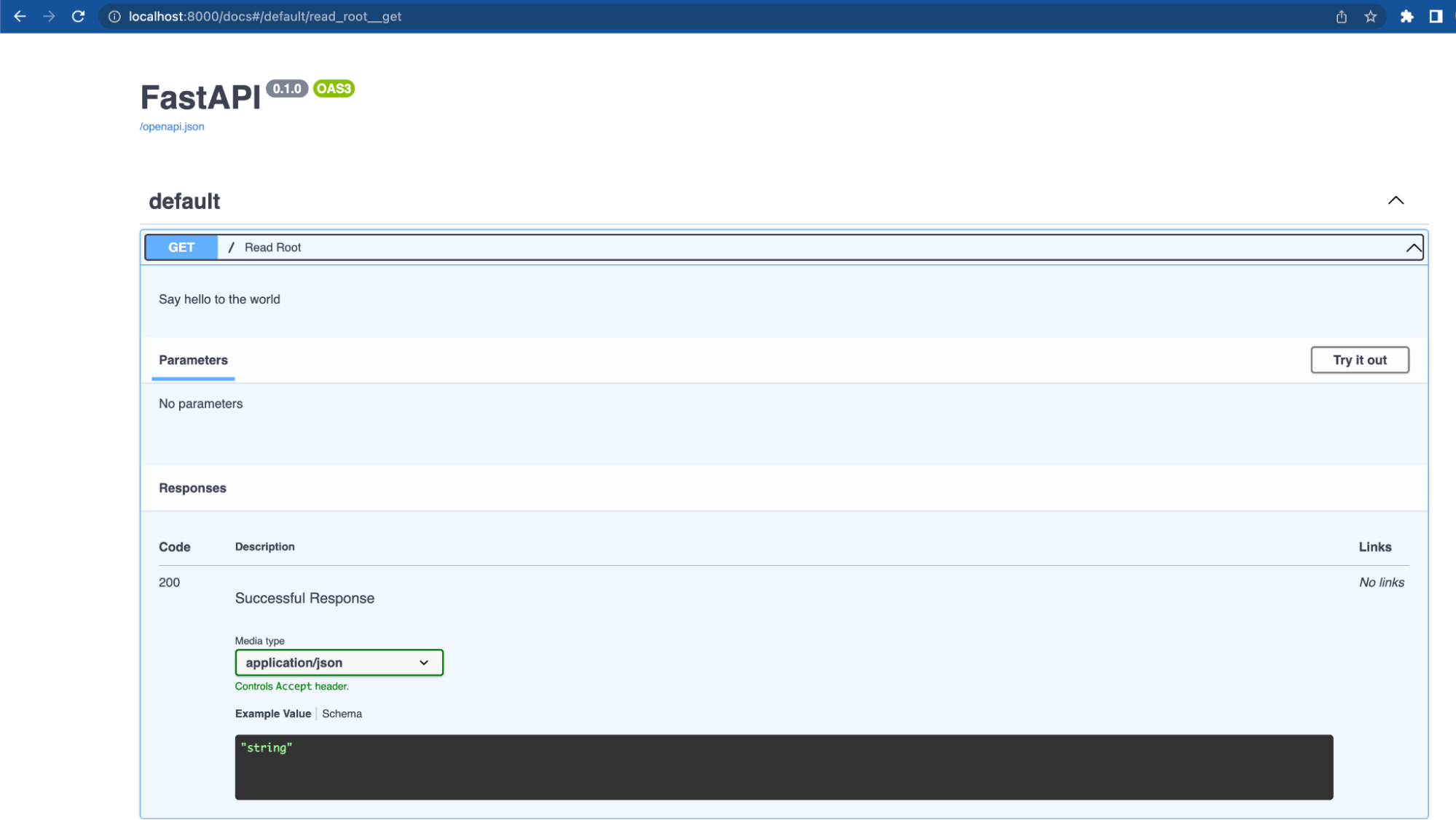
Task: Collapse the default section chevron
Action: pos(1395,200)
